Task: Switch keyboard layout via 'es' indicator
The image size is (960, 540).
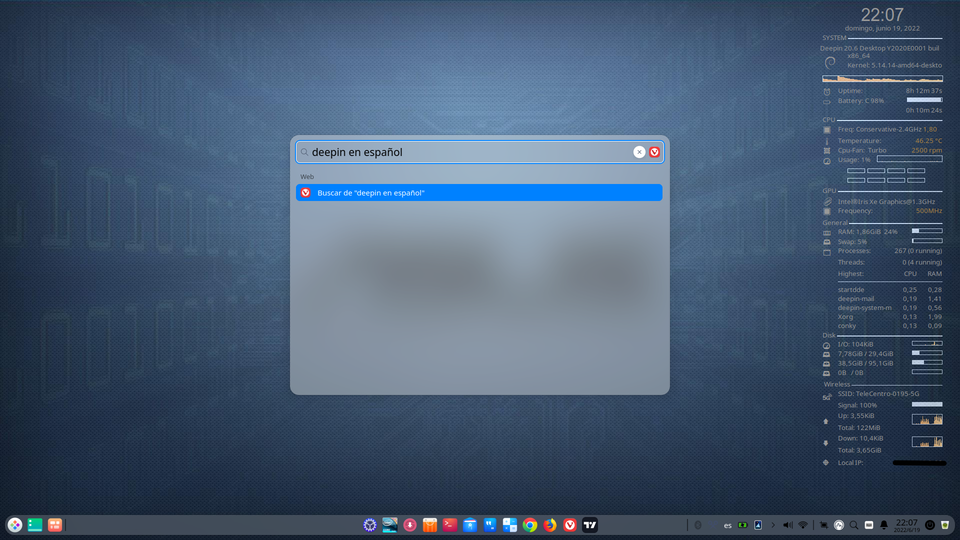Action: [727, 525]
